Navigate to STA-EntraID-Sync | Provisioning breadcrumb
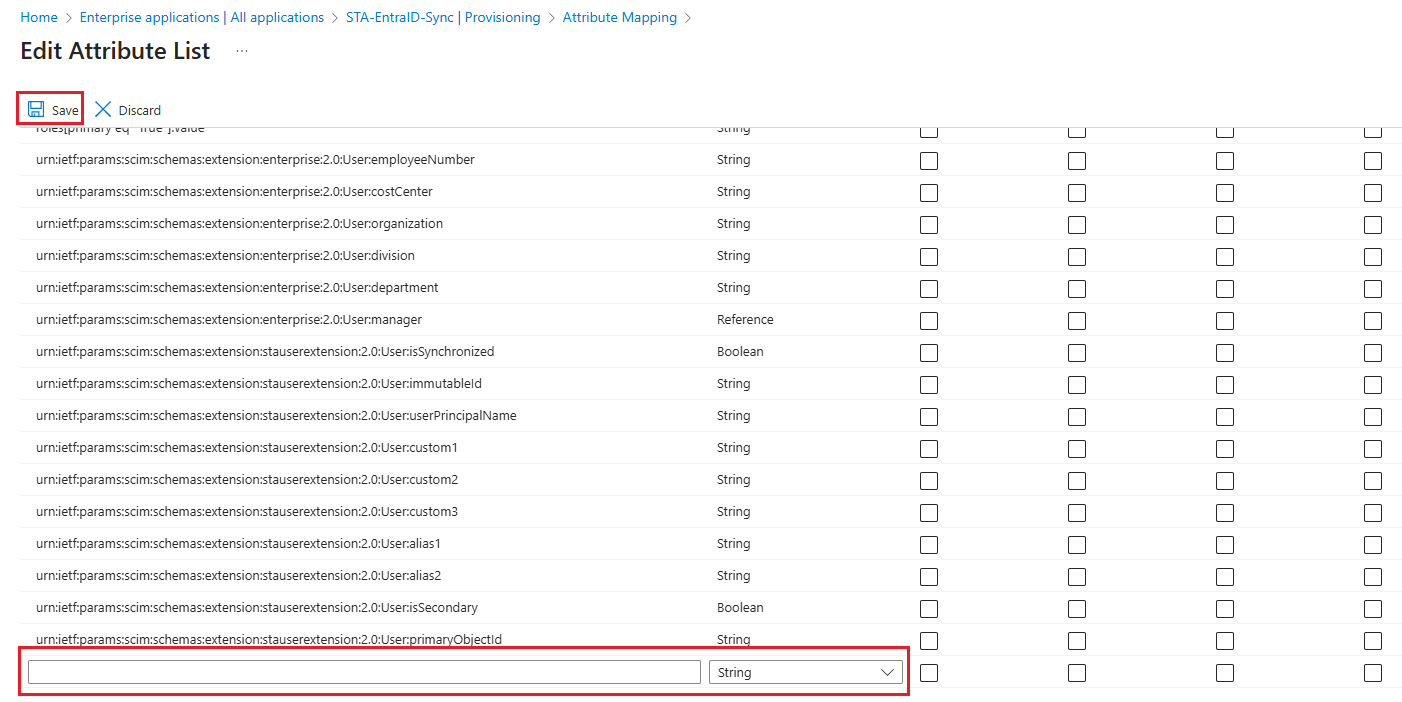Image resolution: width=1402 pixels, height=702 pixels. coord(443,17)
